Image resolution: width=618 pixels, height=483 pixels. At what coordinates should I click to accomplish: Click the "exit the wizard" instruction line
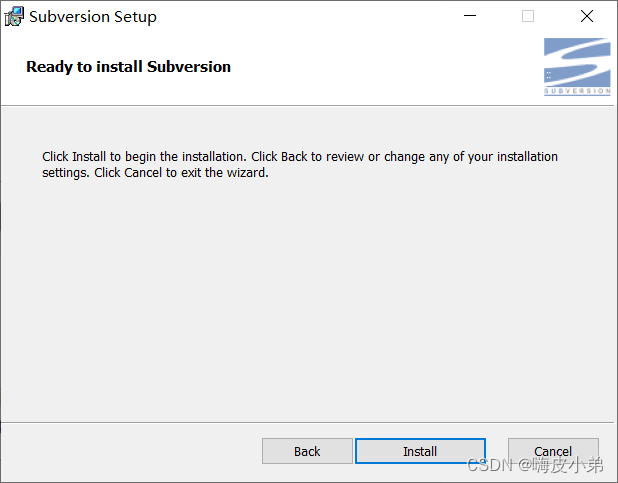pos(155,172)
